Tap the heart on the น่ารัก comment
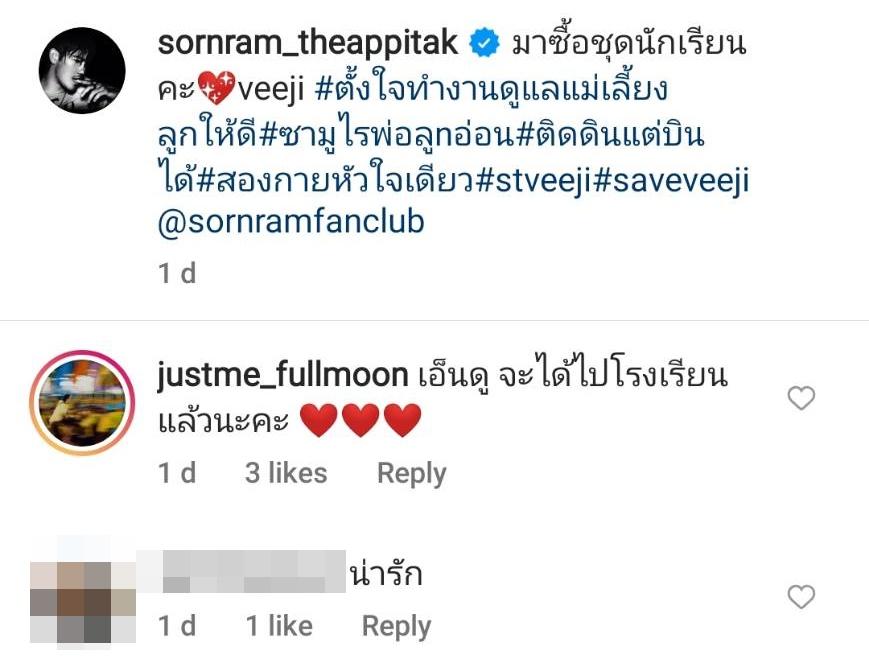The height and width of the screenshot is (671, 869). (x=801, y=596)
